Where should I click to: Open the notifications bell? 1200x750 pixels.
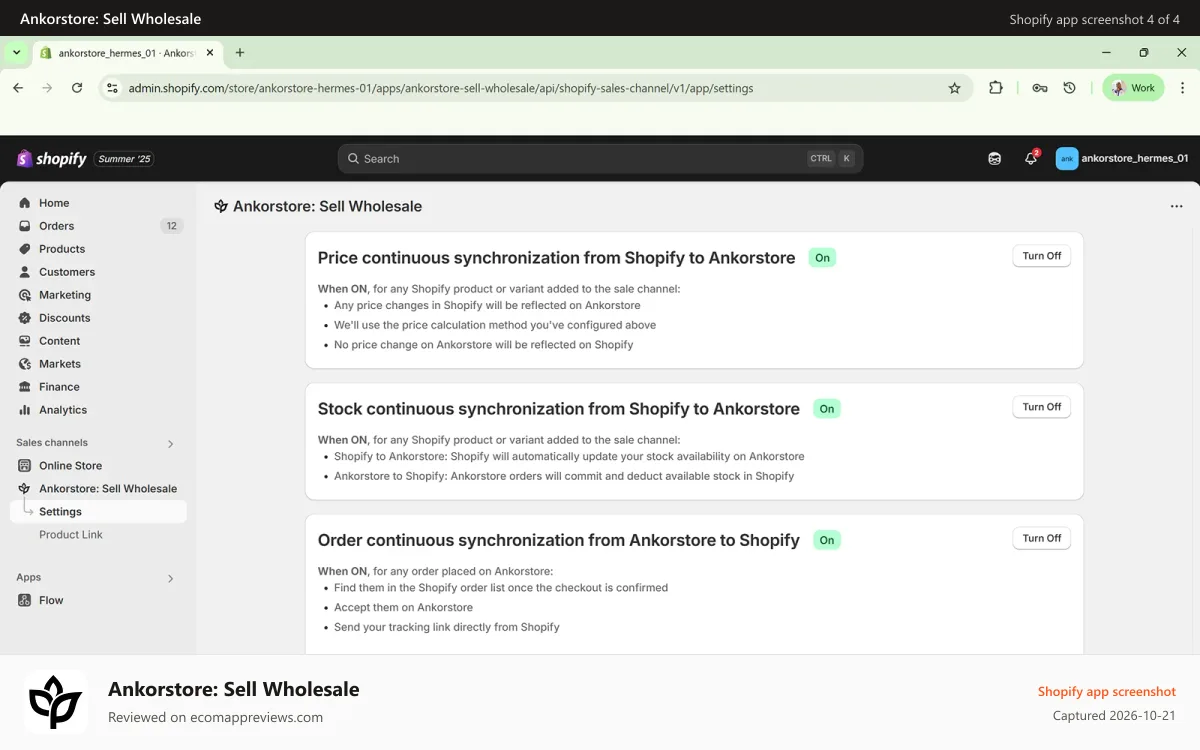tap(1031, 158)
